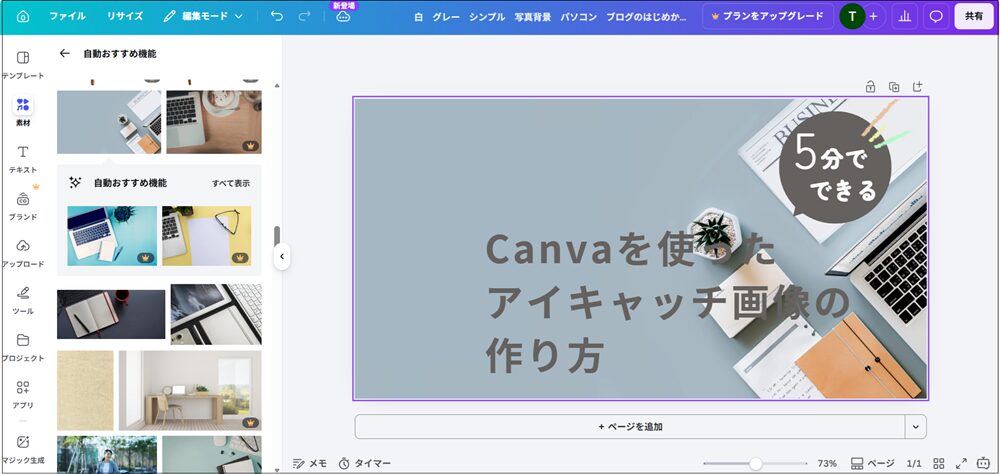The width and height of the screenshot is (1000, 474).
Task: Click the プランをアップグレード button
Action: click(x=768, y=17)
